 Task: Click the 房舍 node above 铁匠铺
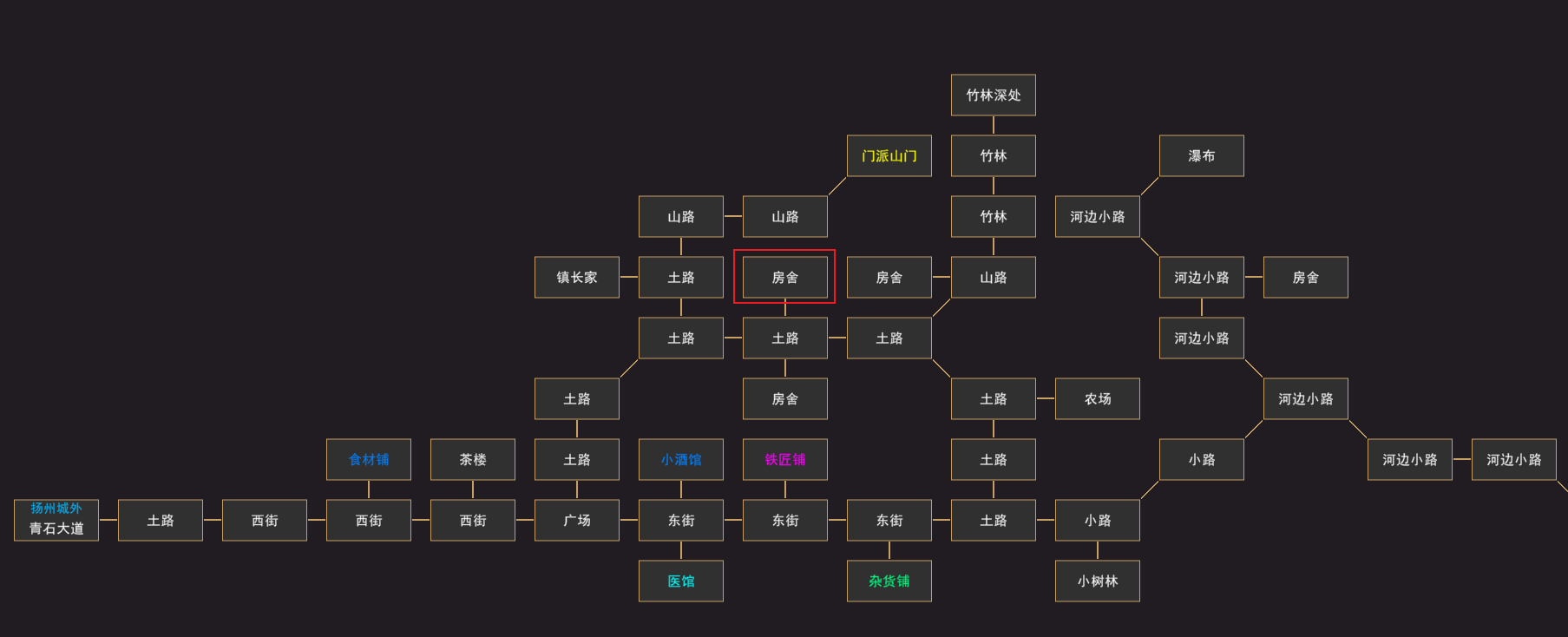784,398
